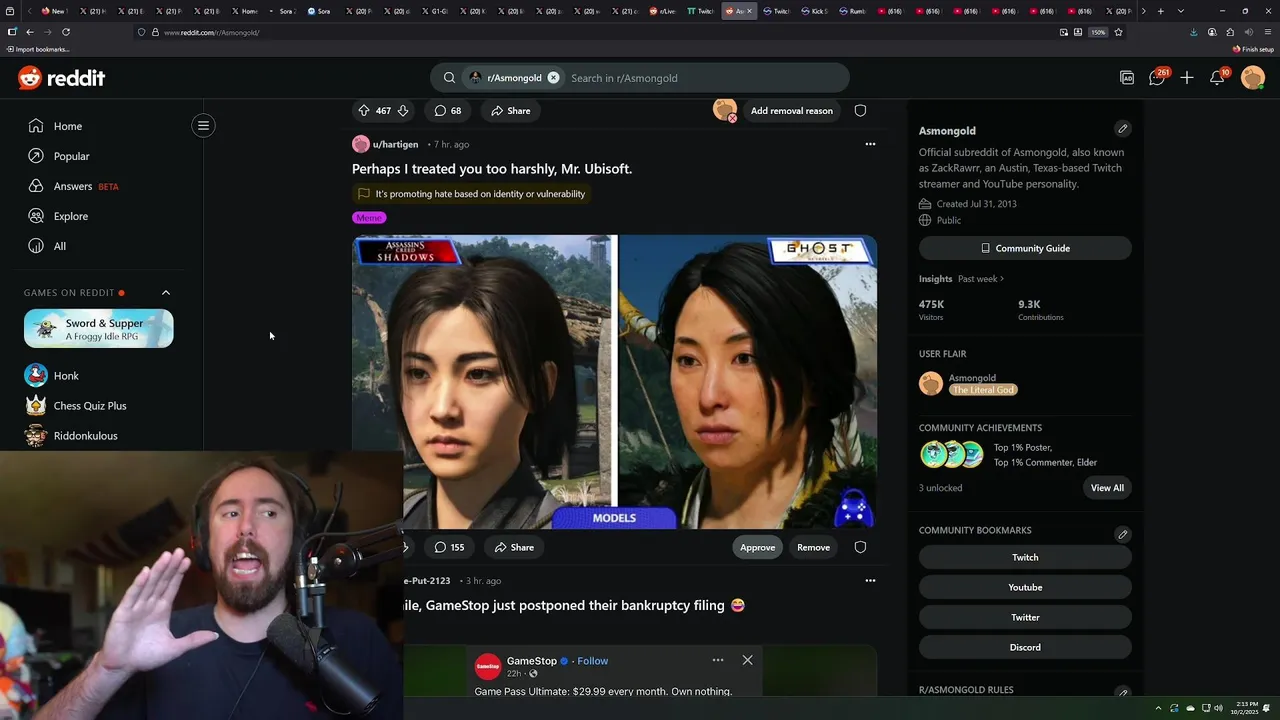Open the options menu on the GameStop post

870,580
